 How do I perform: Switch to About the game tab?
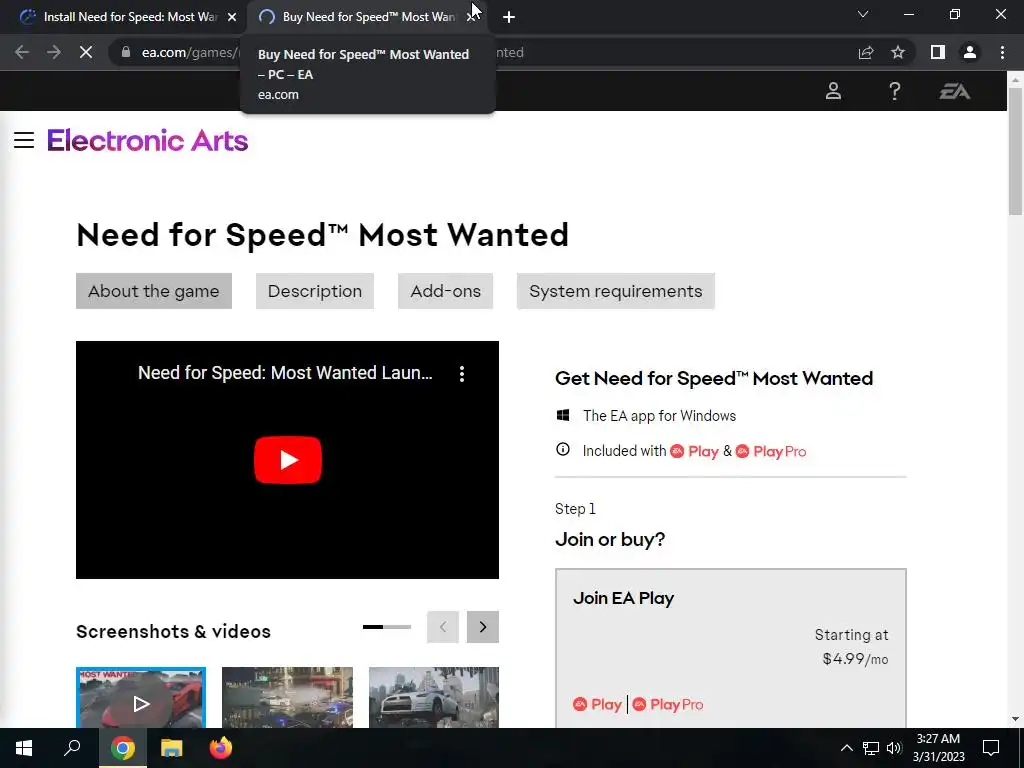click(x=153, y=291)
